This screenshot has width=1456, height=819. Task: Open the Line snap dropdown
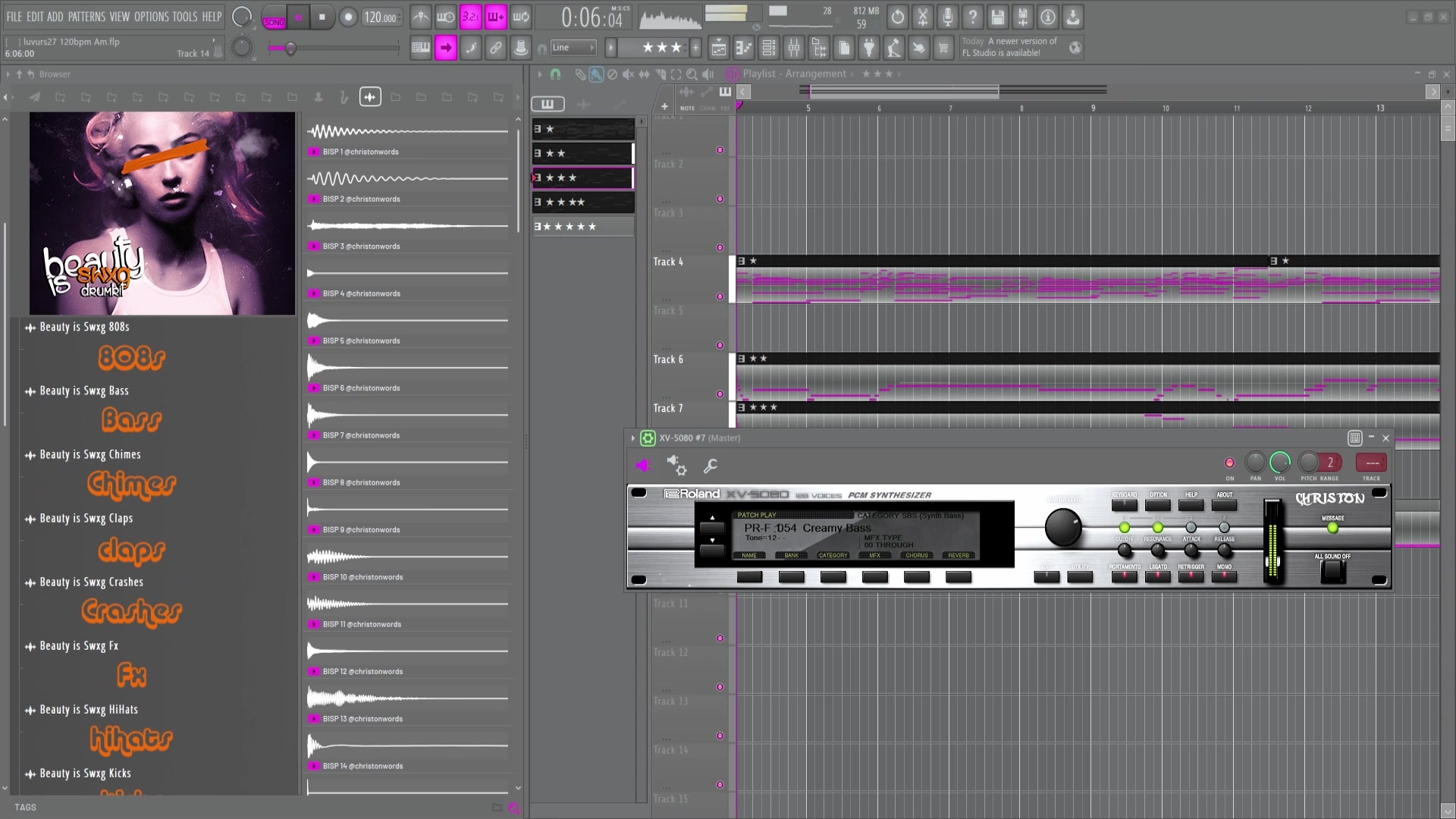(x=574, y=48)
